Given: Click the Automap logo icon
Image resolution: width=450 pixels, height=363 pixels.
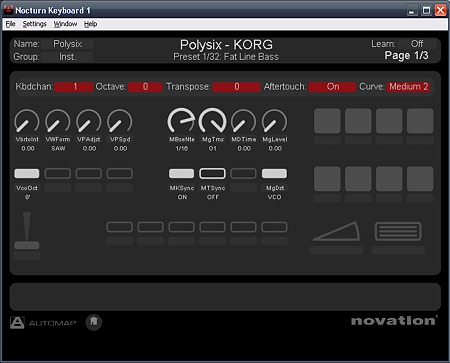Looking at the screenshot, I should [x=17, y=322].
